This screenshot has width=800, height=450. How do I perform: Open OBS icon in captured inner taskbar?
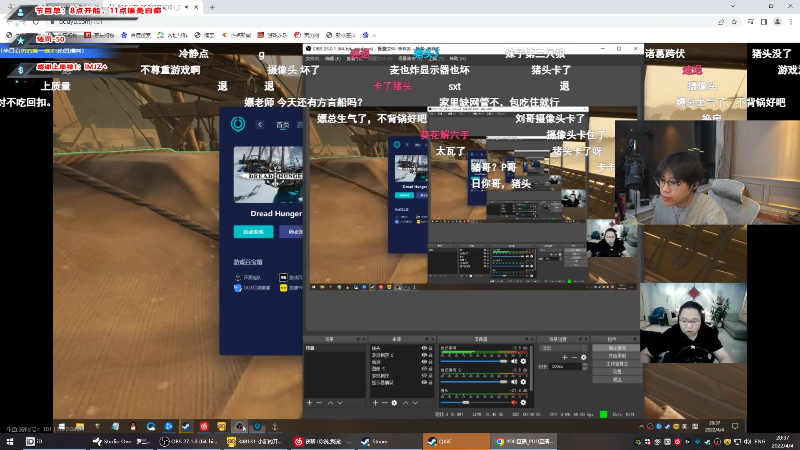point(239,427)
